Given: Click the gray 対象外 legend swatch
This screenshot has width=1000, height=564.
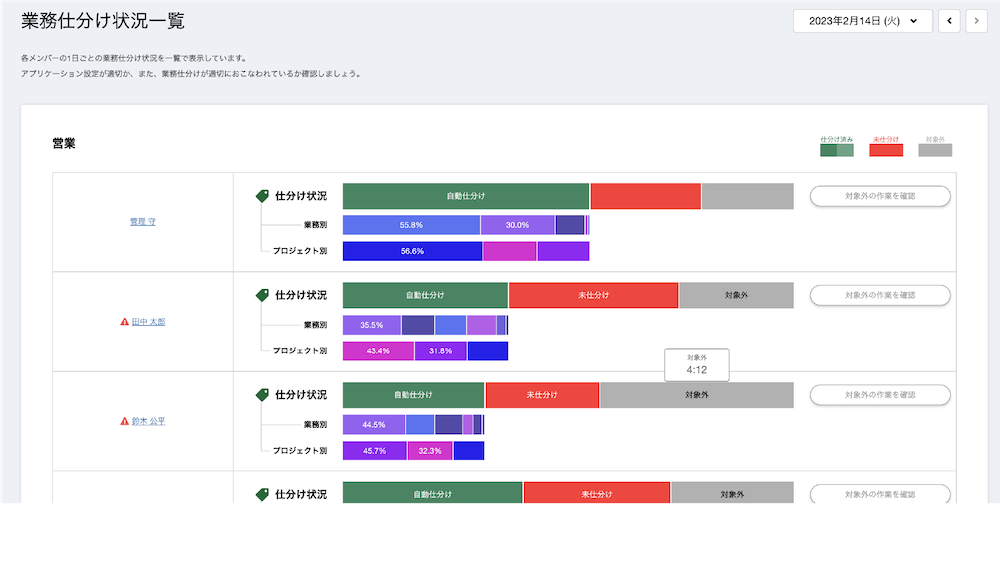Looking at the screenshot, I should click(935, 150).
